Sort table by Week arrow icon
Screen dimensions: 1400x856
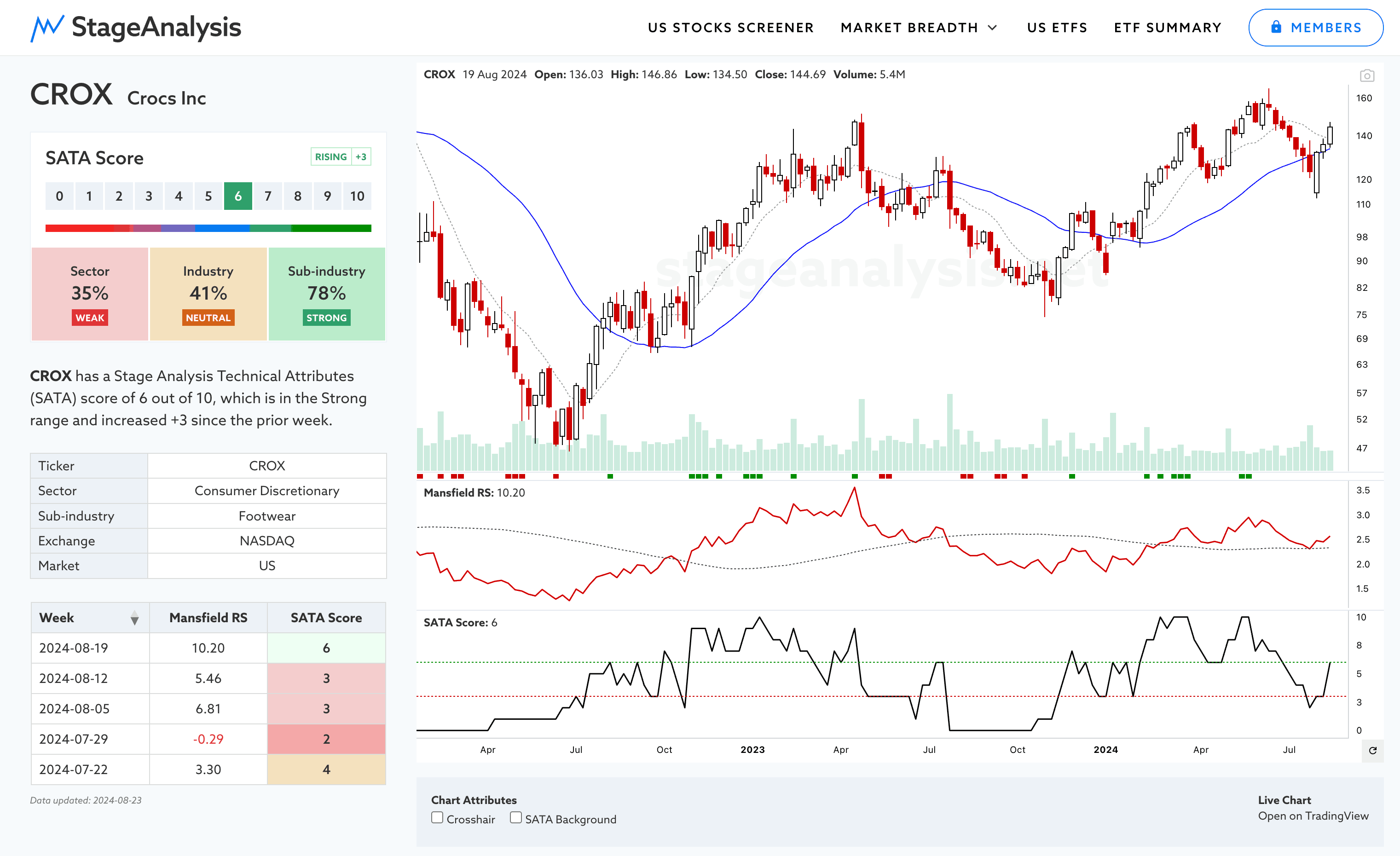(x=135, y=618)
